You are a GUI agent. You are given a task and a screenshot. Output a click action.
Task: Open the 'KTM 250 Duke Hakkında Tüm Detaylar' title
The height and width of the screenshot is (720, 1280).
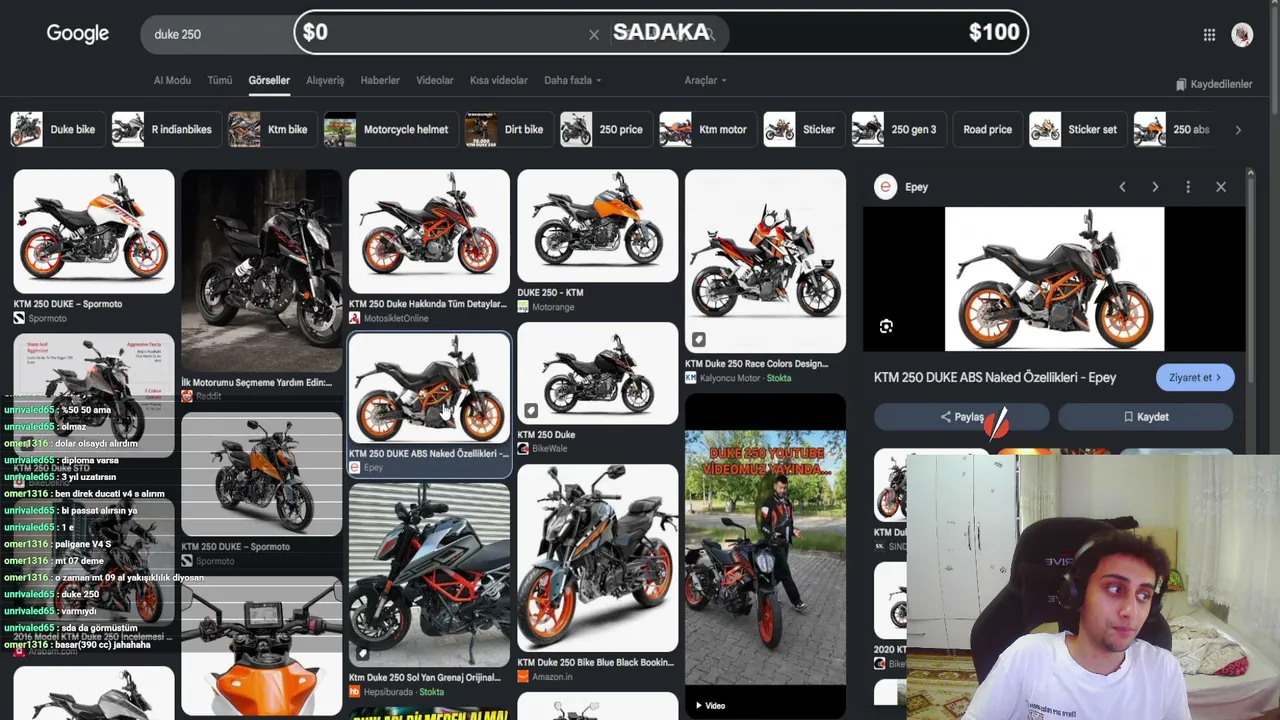428,304
